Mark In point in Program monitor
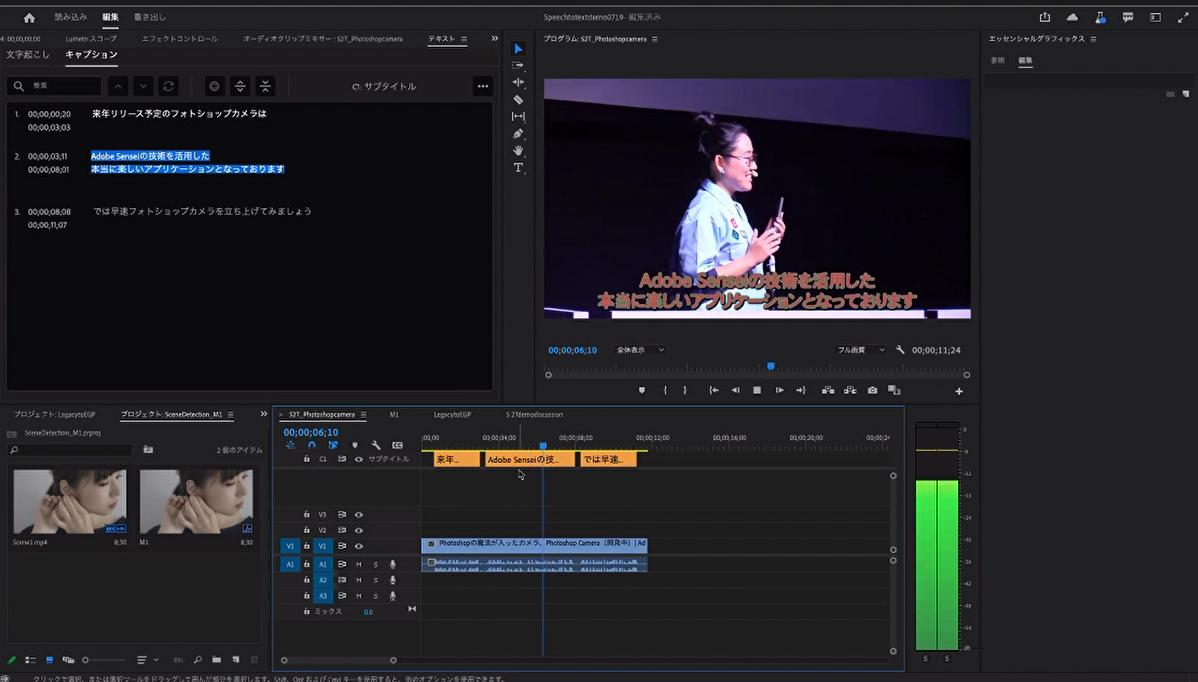 (x=665, y=390)
